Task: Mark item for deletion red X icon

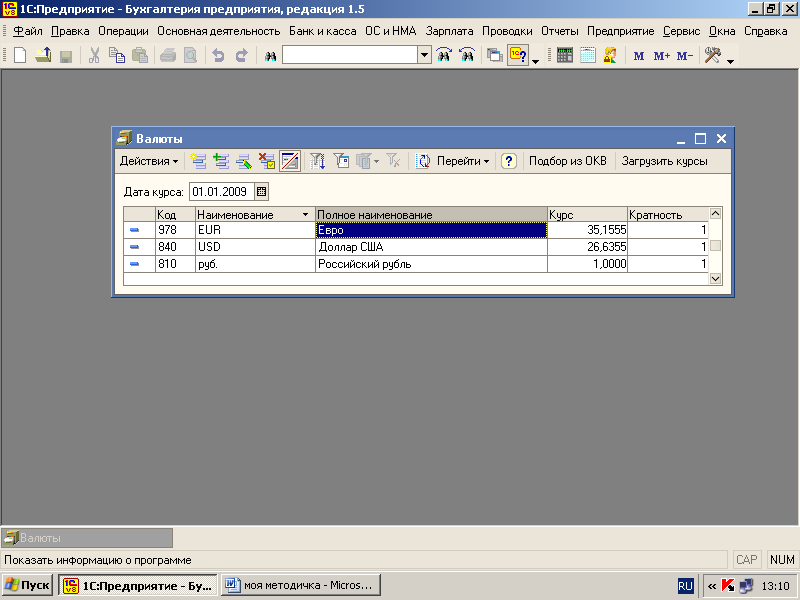Action: point(266,161)
